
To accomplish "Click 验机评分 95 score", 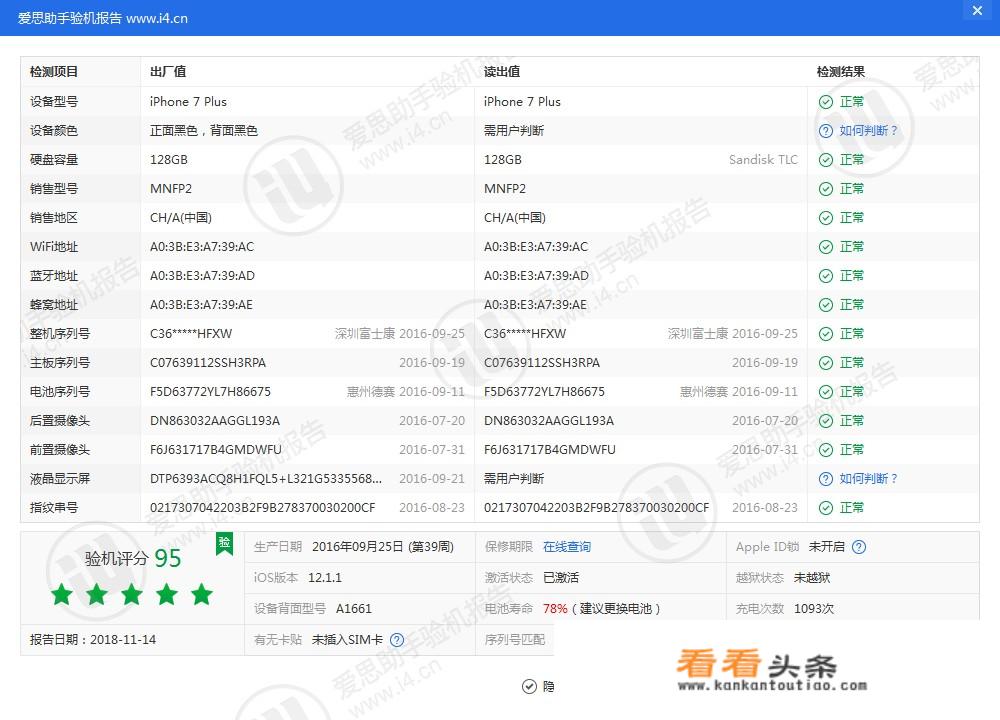I will pos(133,559).
